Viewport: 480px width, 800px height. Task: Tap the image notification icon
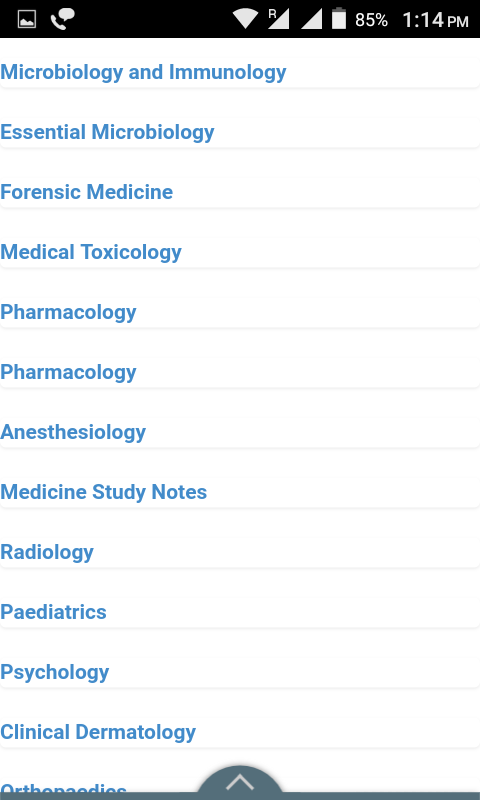(27, 19)
